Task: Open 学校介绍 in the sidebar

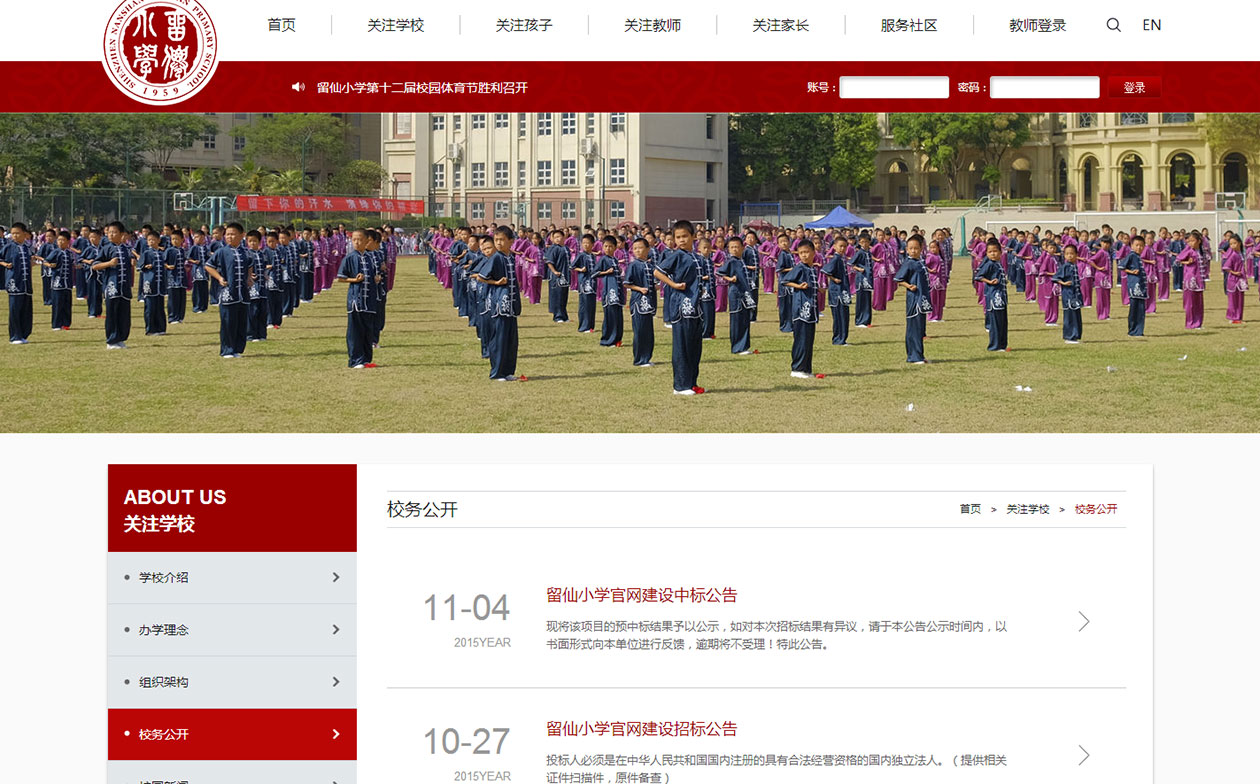Action: [164, 577]
